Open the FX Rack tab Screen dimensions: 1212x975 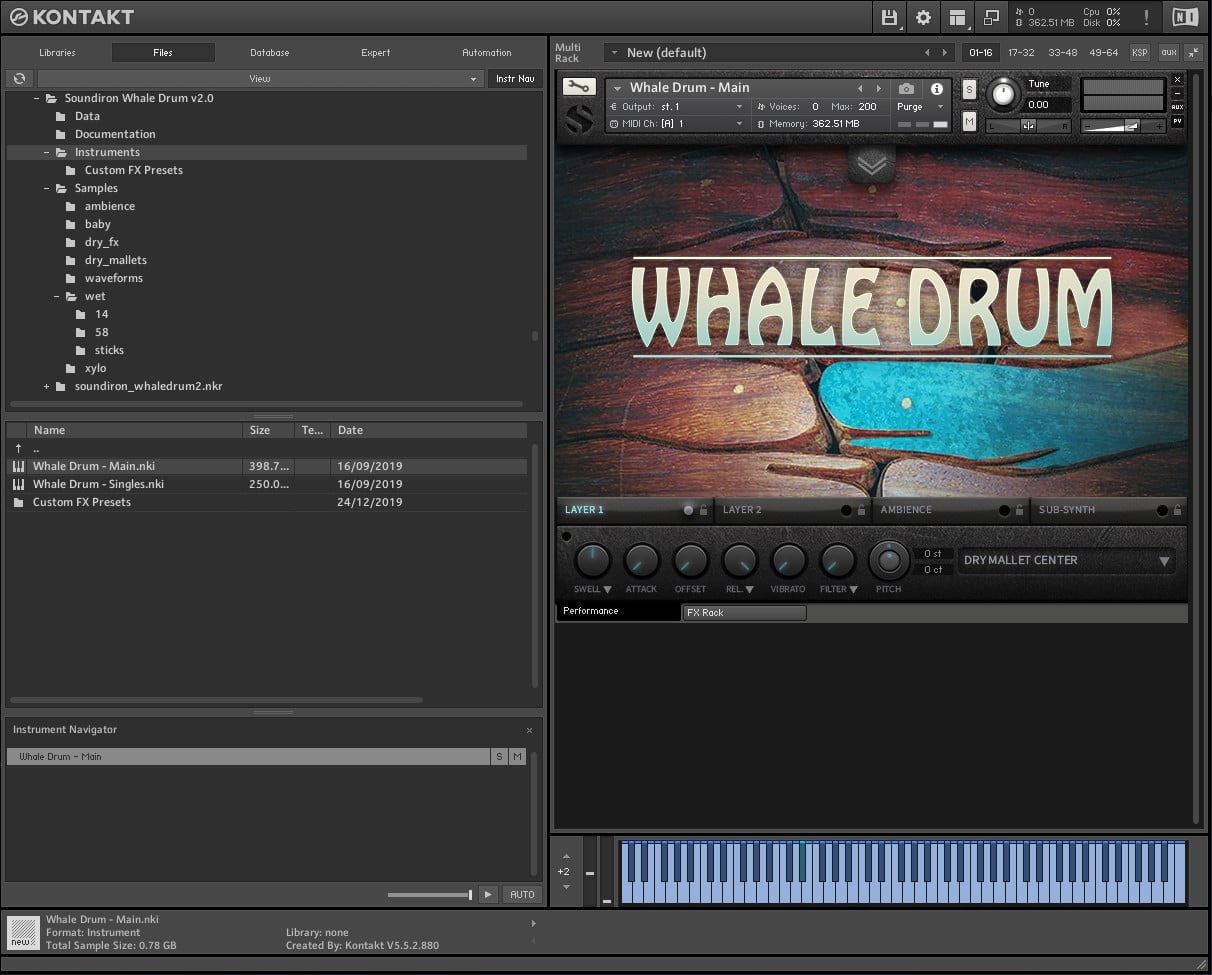pyautogui.click(x=743, y=612)
